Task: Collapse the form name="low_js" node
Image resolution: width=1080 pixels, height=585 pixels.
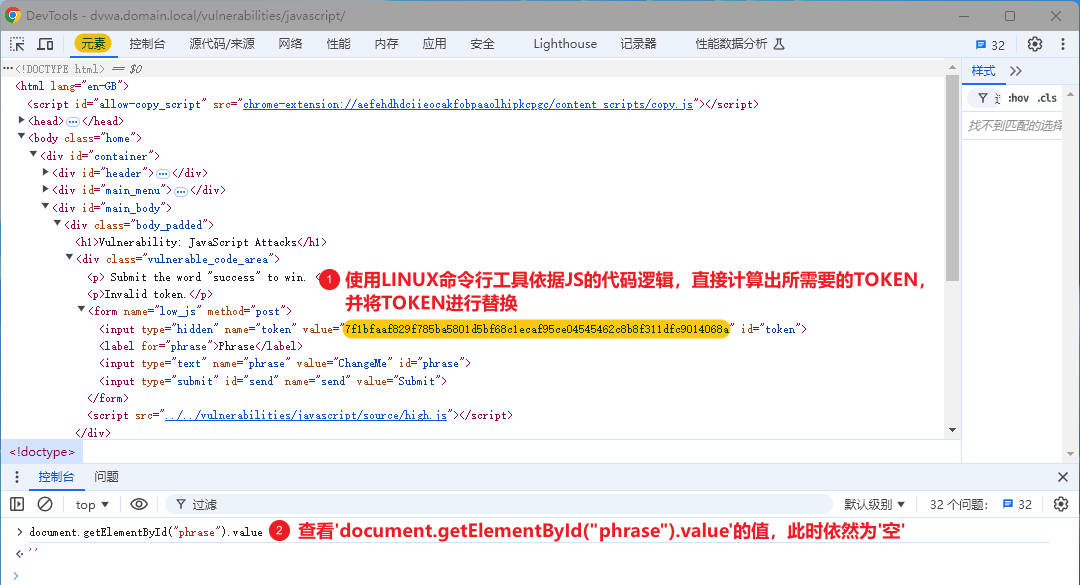Action: 81,310
